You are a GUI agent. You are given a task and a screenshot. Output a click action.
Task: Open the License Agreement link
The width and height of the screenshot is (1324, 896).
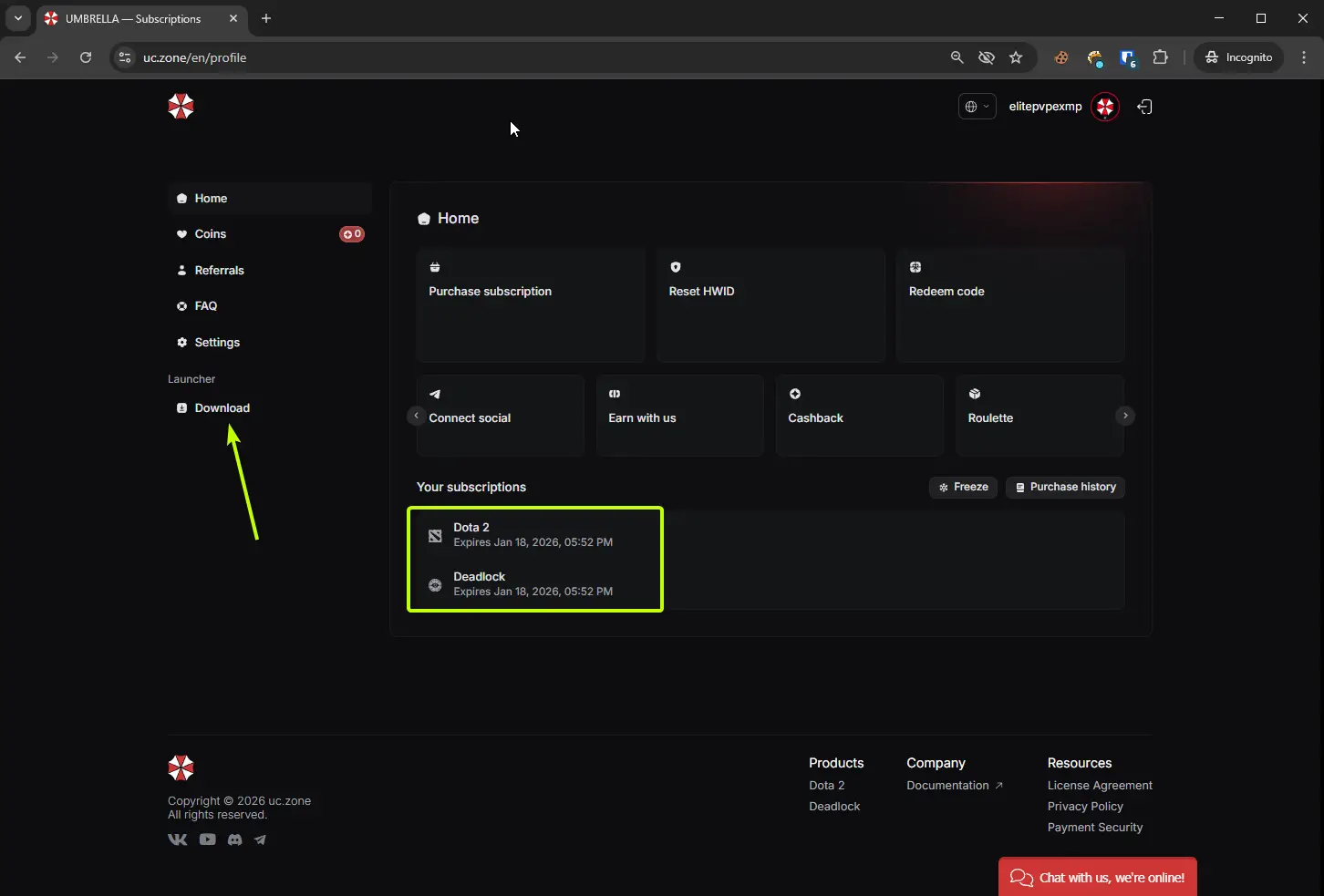point(1100,786)
